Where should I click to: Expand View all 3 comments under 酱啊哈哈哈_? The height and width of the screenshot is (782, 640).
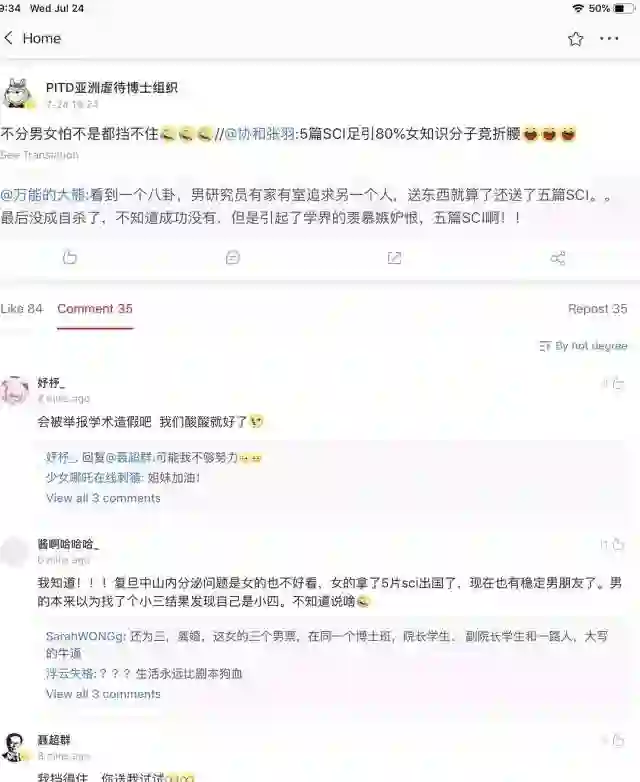tap(103, 694)
